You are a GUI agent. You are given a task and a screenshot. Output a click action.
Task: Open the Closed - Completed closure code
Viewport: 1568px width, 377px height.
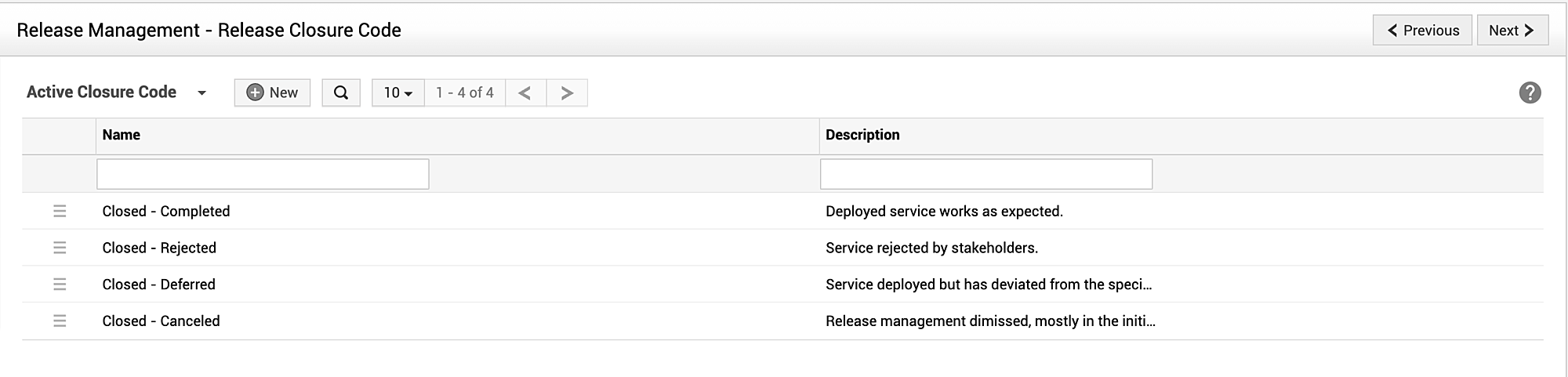click(166, 211)
